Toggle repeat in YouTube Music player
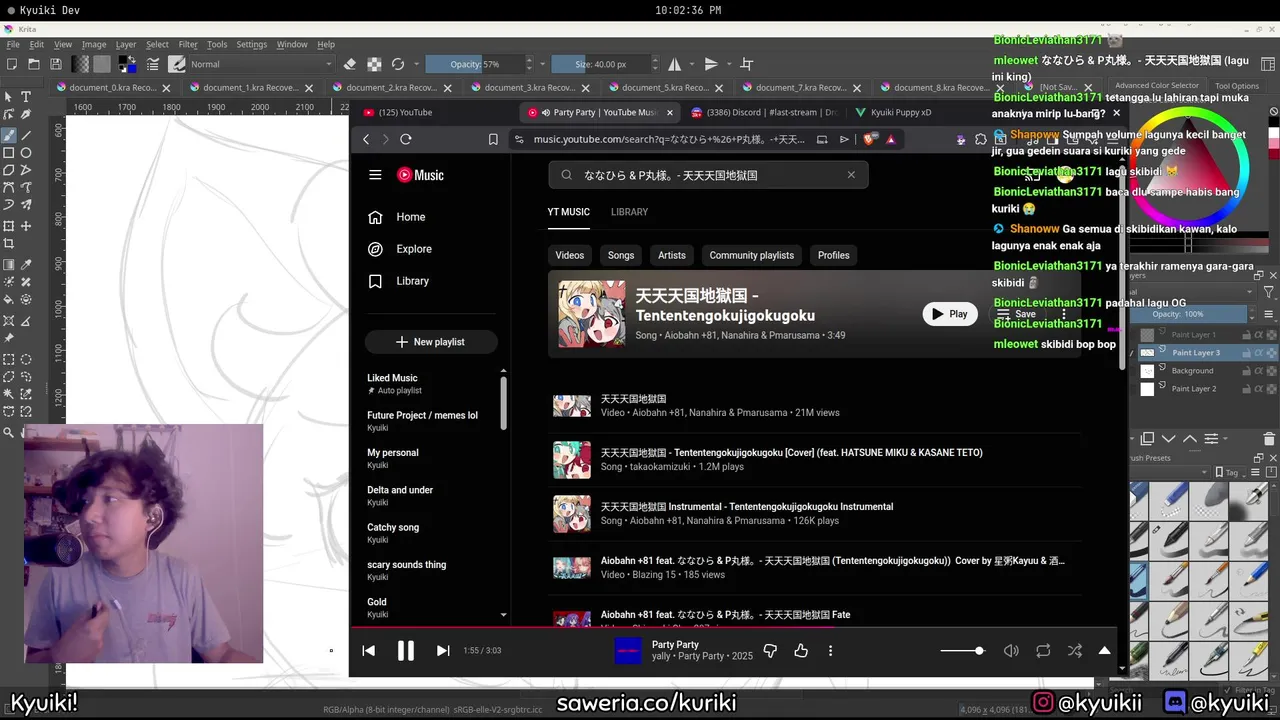The height and width of the screenshot is (720, 1280). (1043, 651)
